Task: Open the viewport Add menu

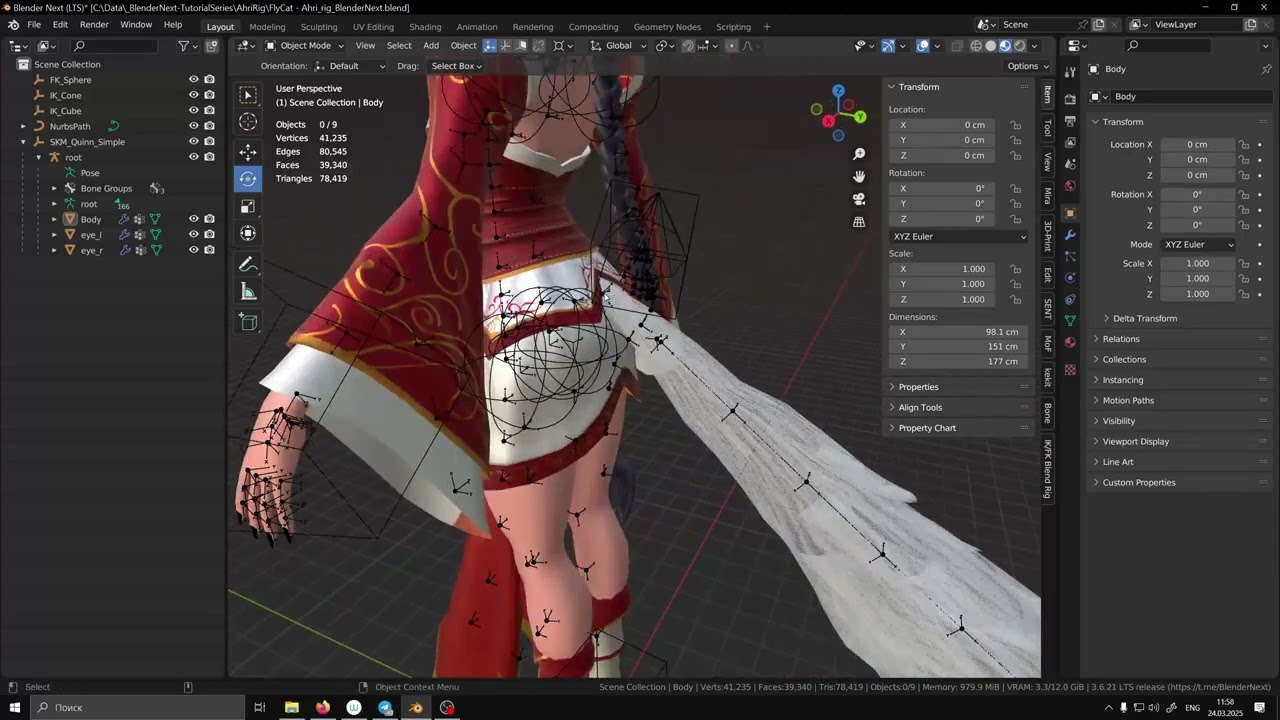Action: (431, 45)
